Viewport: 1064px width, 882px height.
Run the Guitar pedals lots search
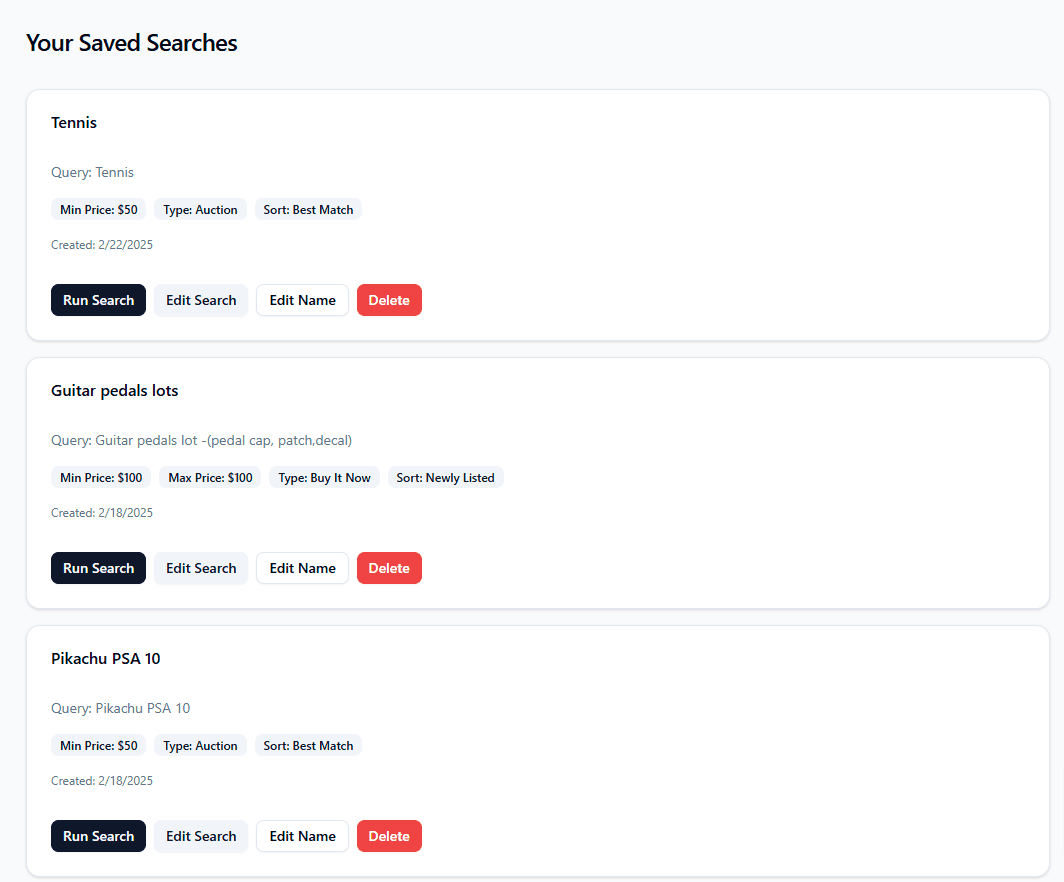coord(98,567)
